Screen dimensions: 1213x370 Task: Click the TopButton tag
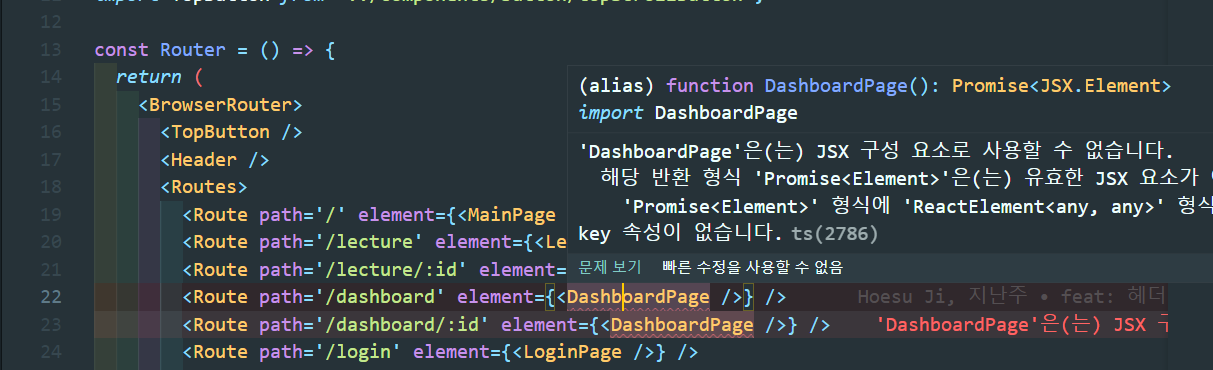coord(231,132)
